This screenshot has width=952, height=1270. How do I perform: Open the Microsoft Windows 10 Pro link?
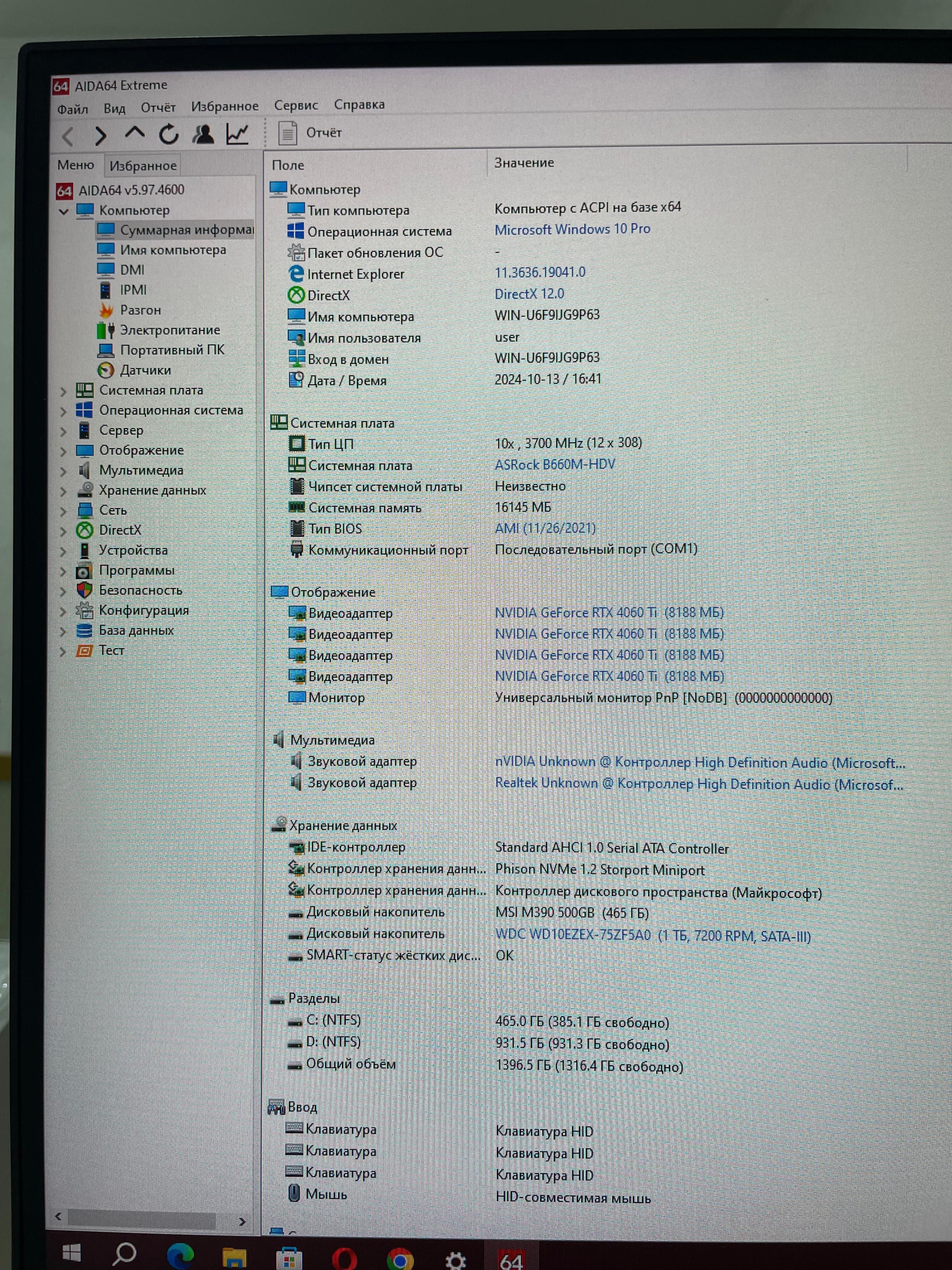[572, 229]
